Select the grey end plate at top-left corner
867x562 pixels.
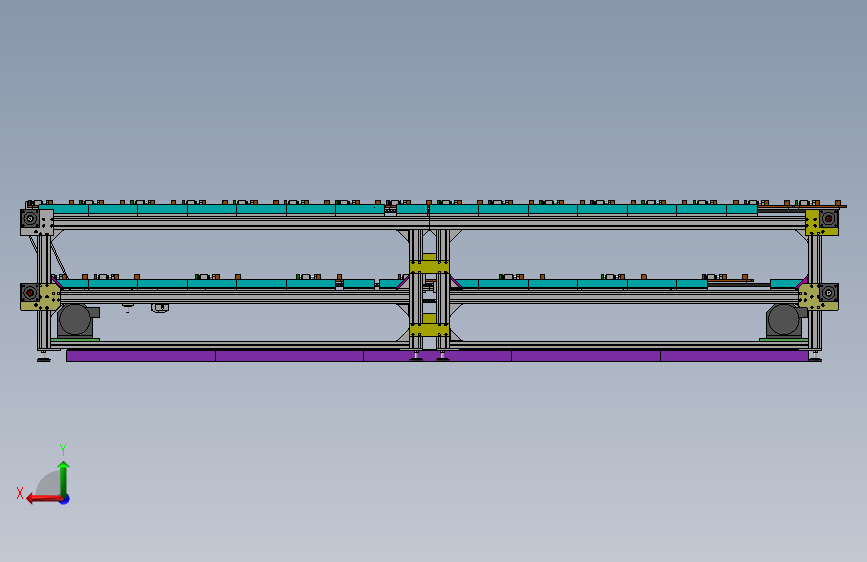click(x=46, y=222)
